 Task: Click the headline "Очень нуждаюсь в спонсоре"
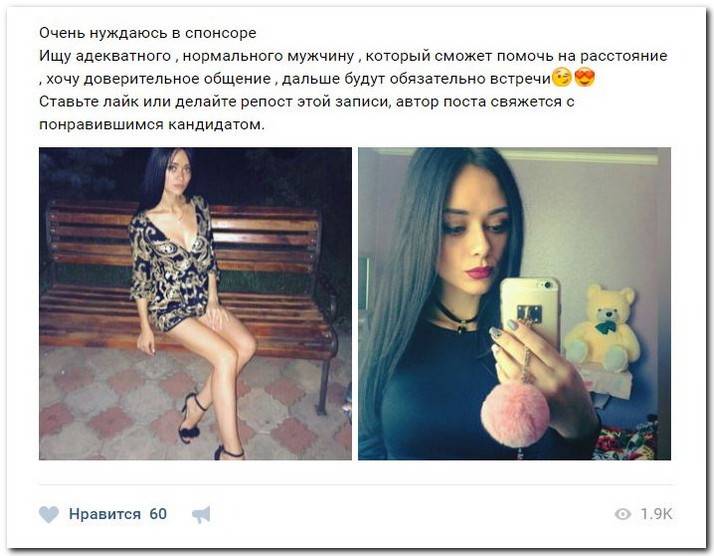pyautogui.click(x=148, y=33)
